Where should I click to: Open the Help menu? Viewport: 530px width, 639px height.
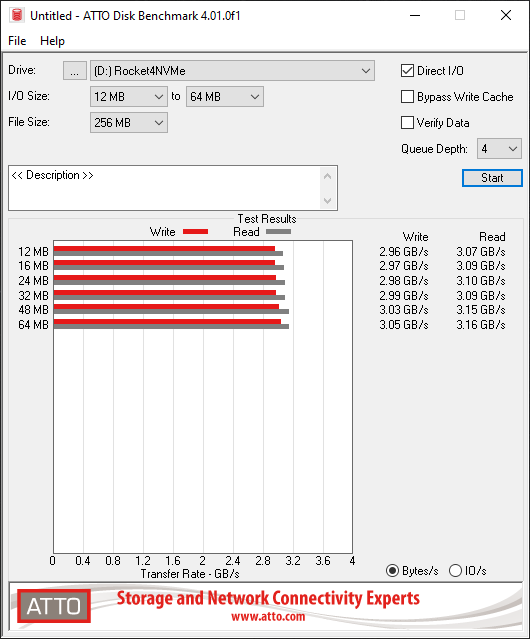click(53, 41)
